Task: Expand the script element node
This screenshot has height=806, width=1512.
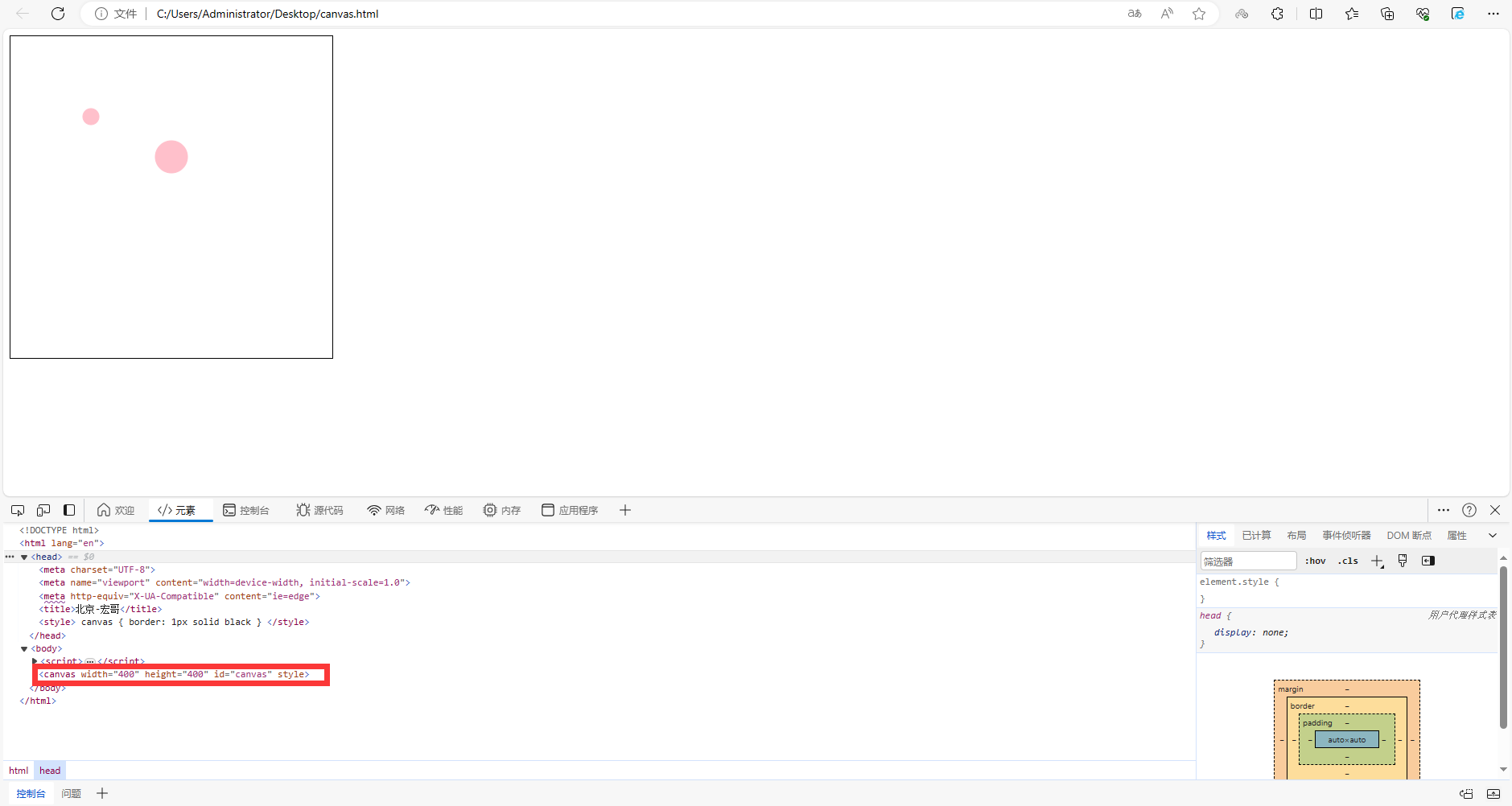Action: point(35,661)
